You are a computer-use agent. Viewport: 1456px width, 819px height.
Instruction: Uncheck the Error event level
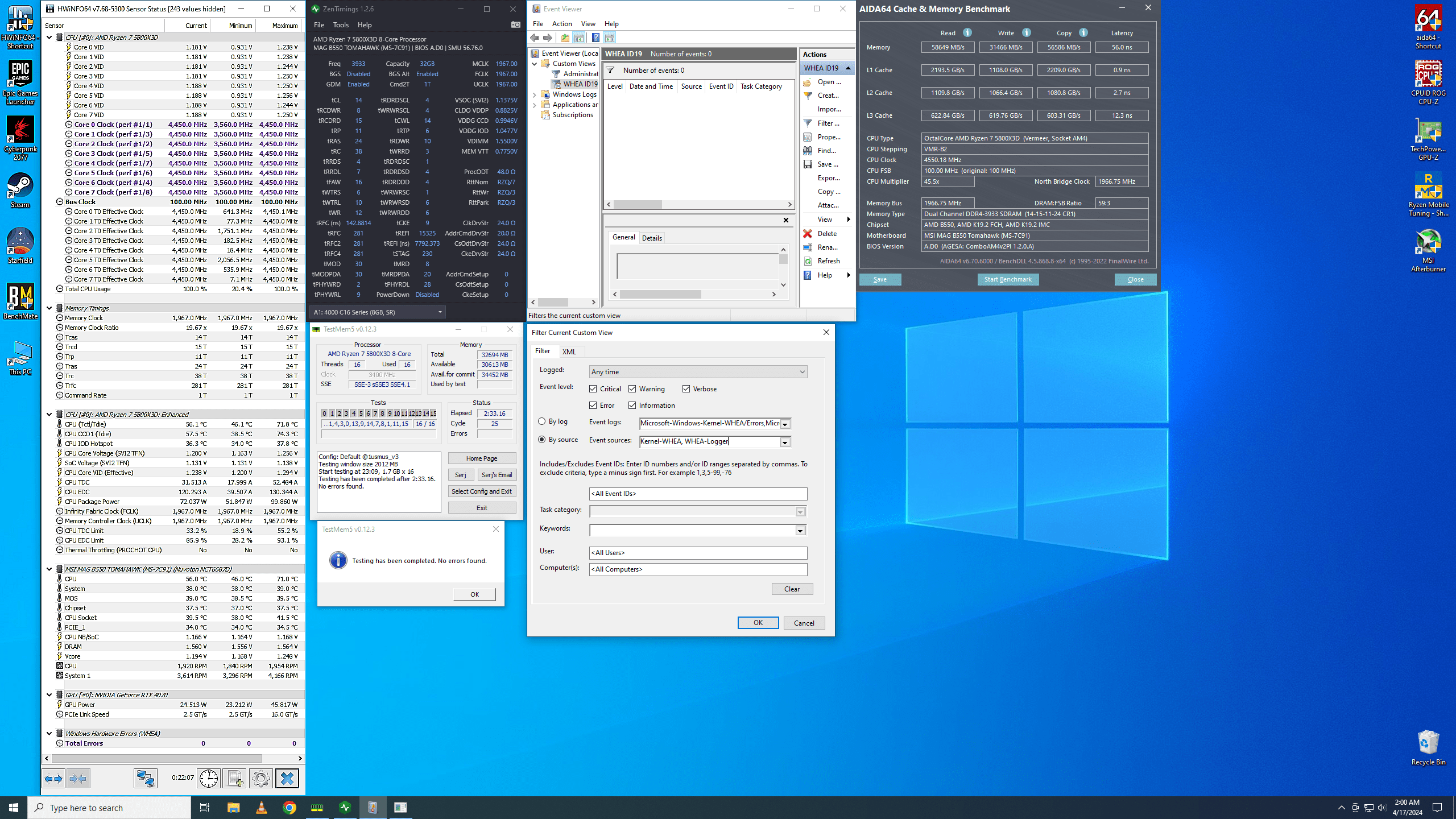[593, 406]
